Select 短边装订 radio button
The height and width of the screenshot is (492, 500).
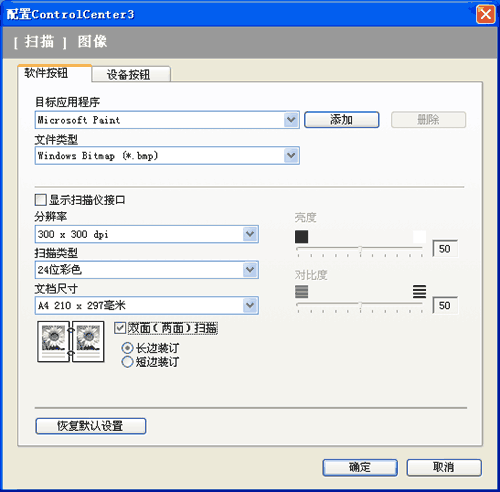pos(127,362)
